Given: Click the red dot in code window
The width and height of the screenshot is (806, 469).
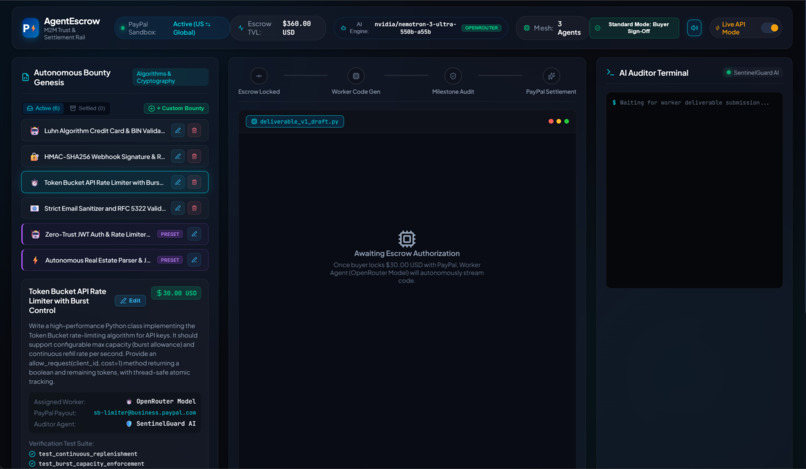Looking at the screenshot, I should tap(551, 121).
